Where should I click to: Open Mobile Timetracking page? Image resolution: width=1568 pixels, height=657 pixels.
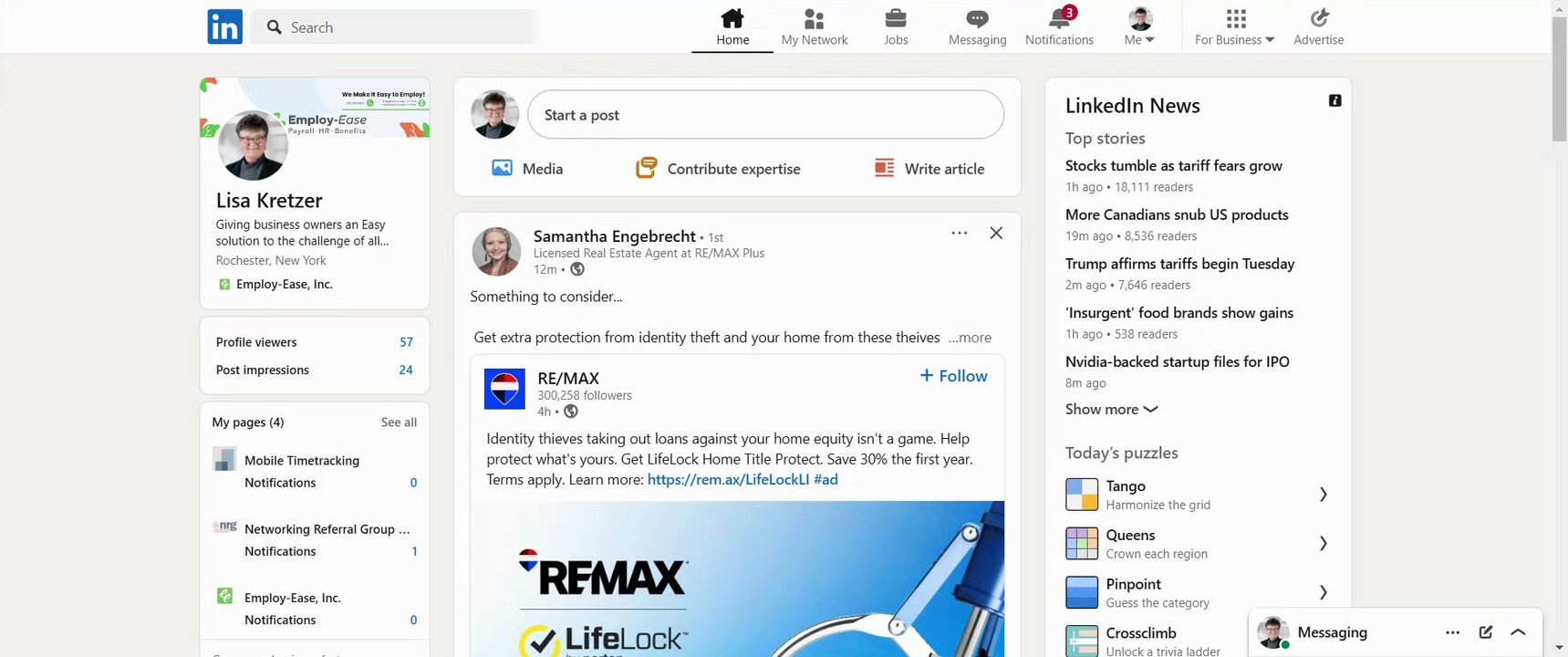pos(301,461)
